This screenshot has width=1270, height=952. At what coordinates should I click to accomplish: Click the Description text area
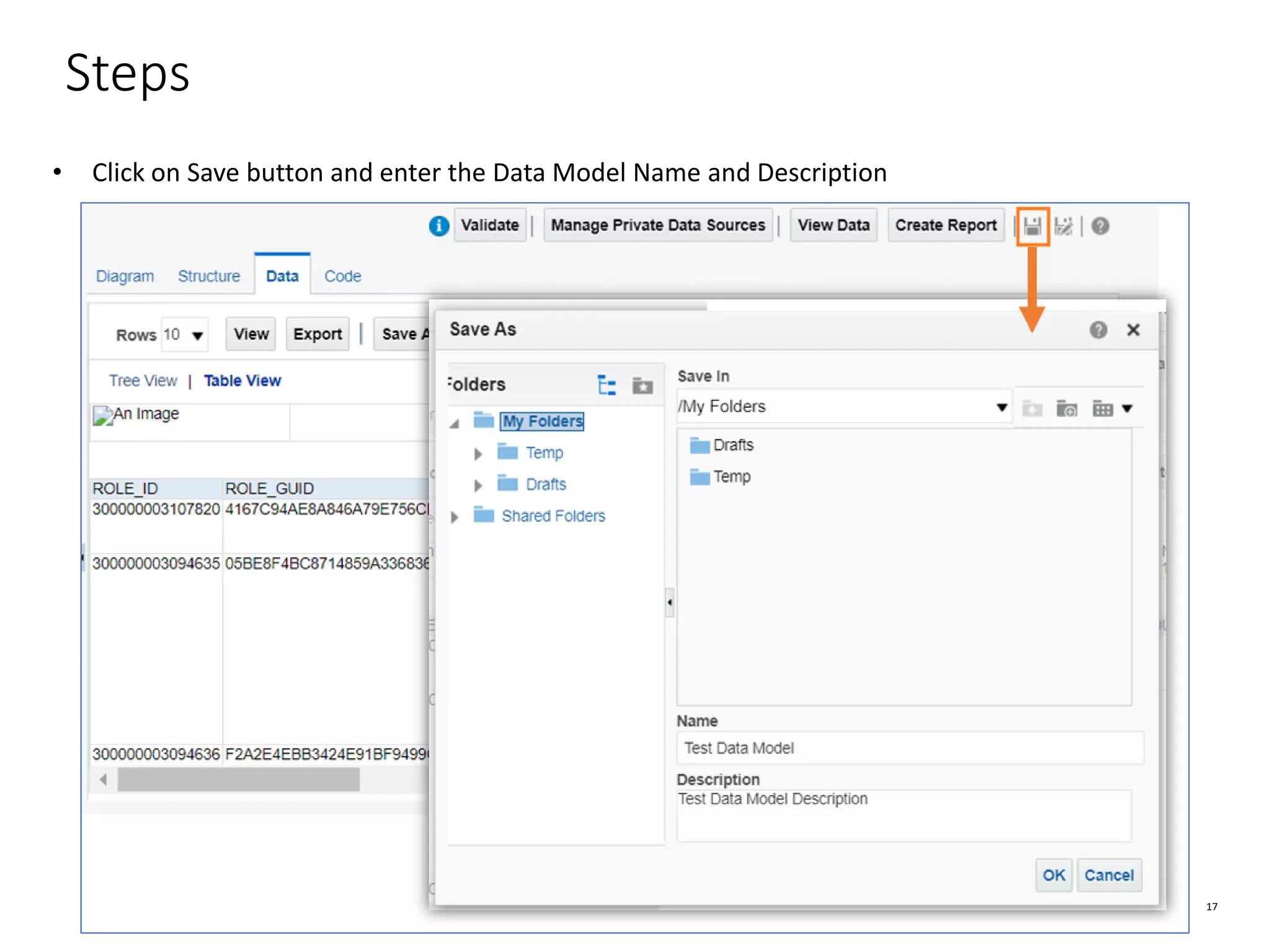(x=904, y=815)
